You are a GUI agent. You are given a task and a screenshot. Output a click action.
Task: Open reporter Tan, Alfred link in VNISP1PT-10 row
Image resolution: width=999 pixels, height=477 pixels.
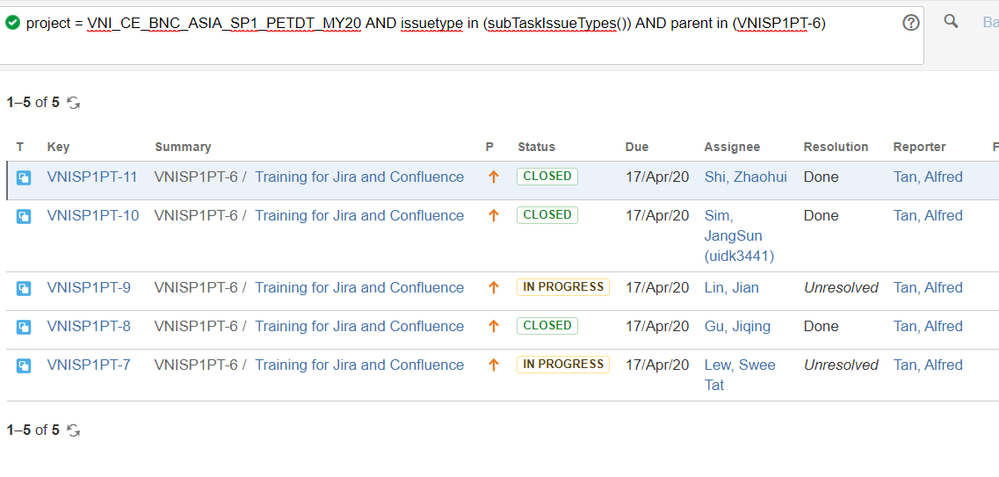click(x=928, y=216)
